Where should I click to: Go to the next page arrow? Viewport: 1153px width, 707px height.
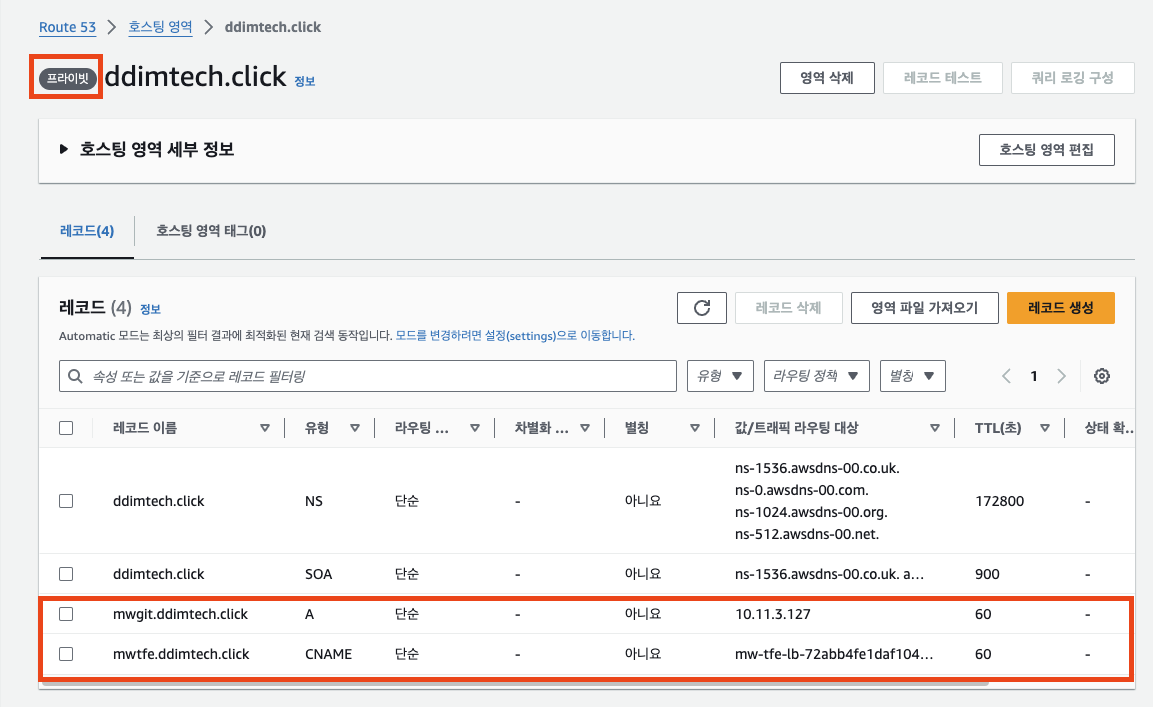[1061, 376]
